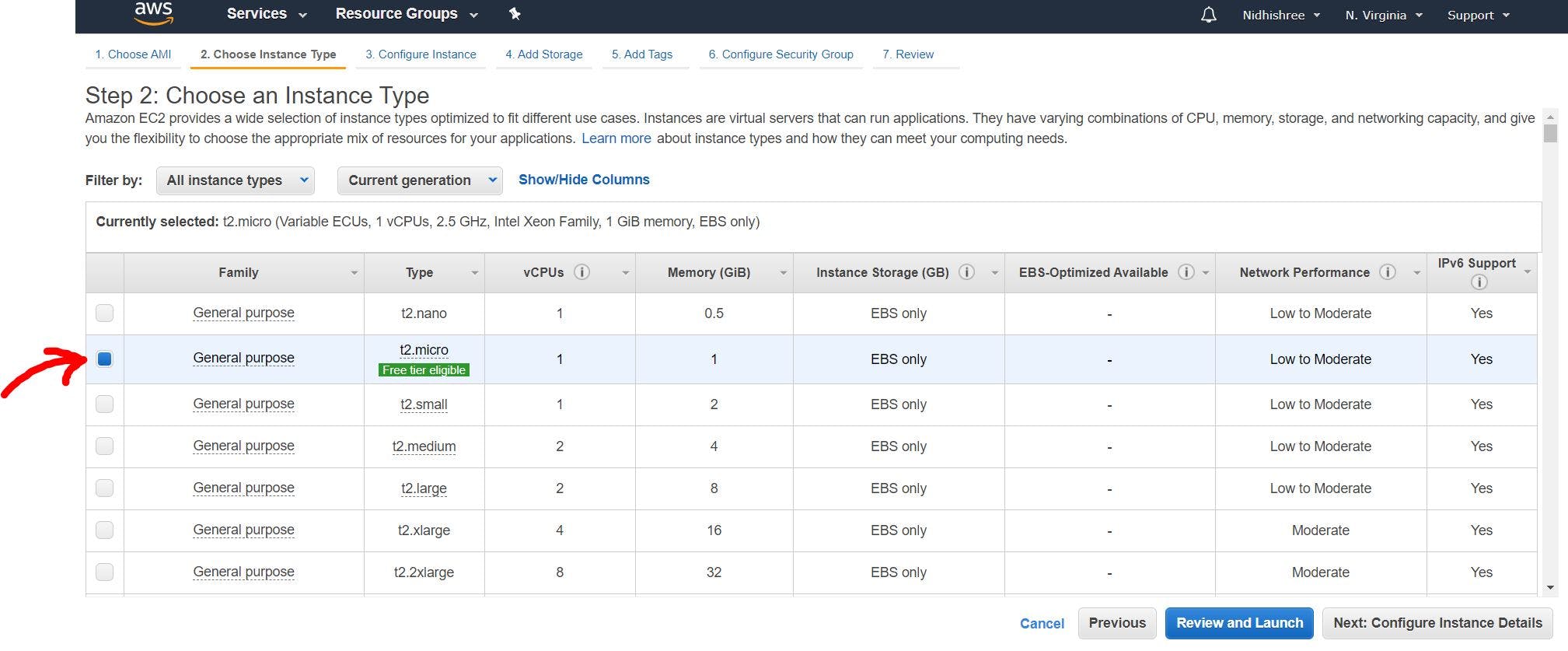Click the 16 memory value cell
The width and height of the screenshot is (1568, 651).
714,530
